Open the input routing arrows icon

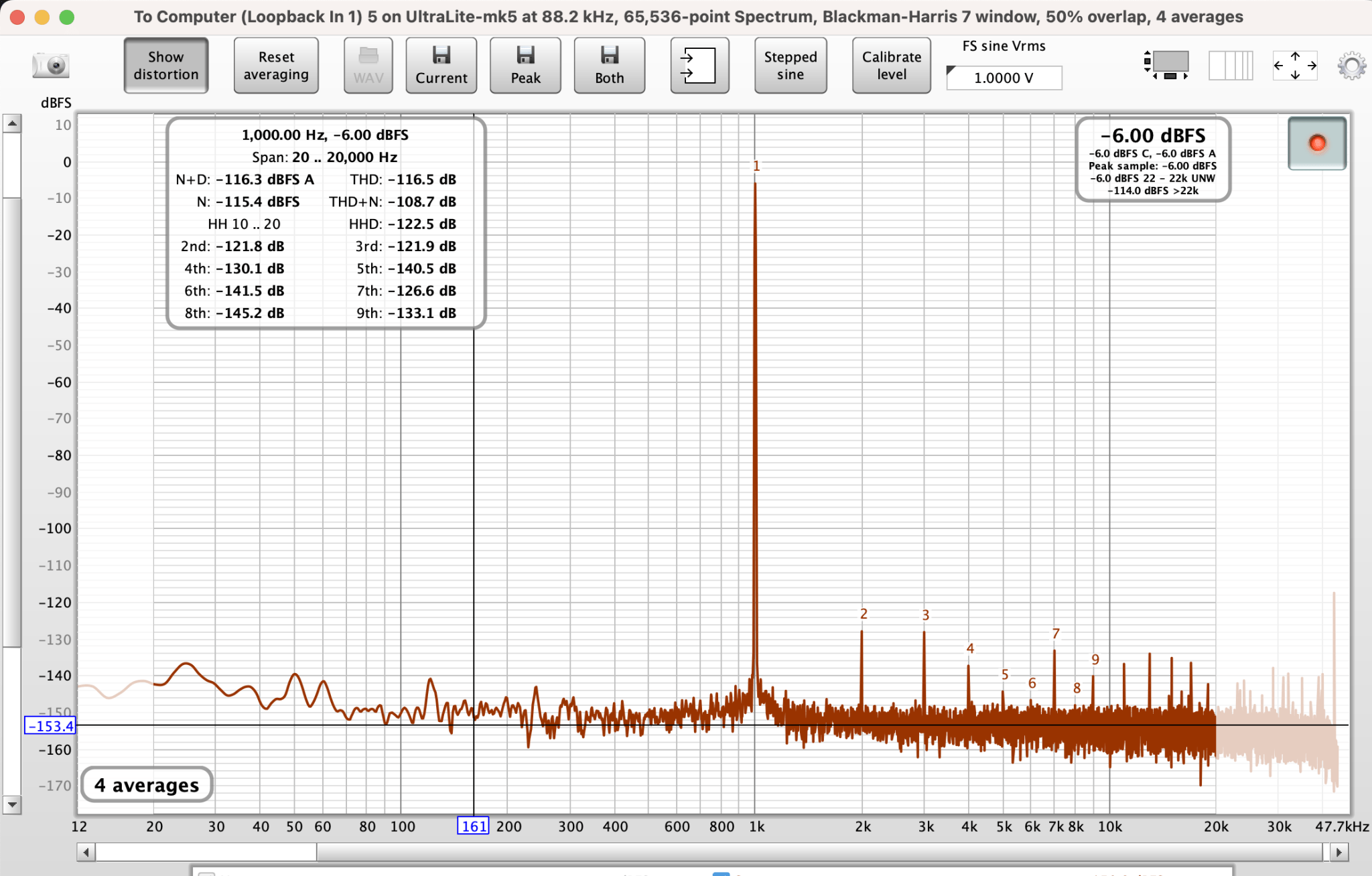coord(699,66)
